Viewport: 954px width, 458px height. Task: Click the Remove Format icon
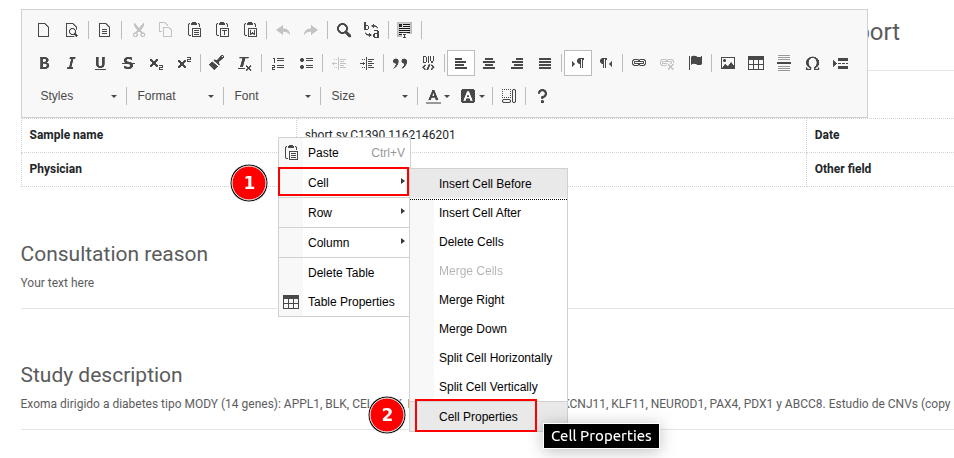pyautogui.click(x=245, y=63)
